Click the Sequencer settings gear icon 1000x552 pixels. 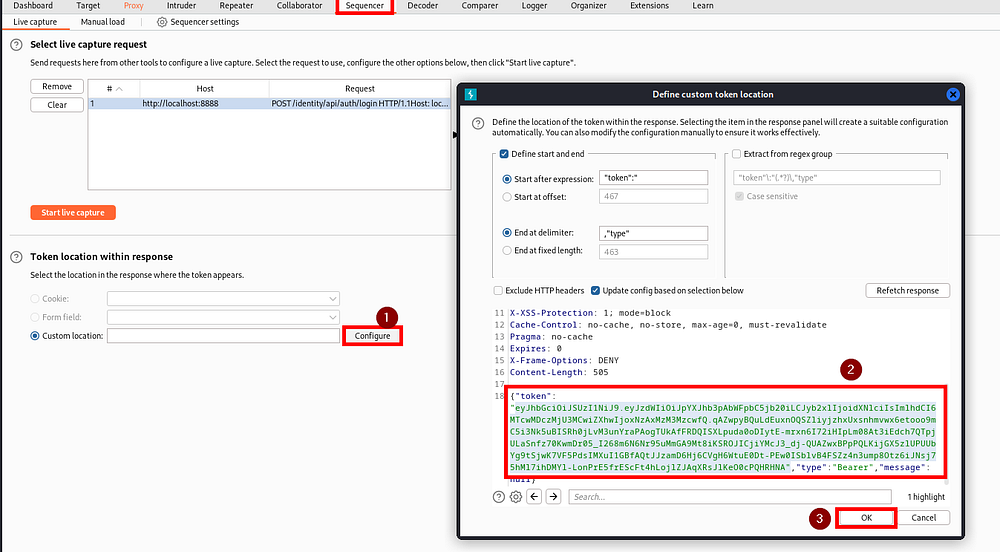[x=162, y=22]
